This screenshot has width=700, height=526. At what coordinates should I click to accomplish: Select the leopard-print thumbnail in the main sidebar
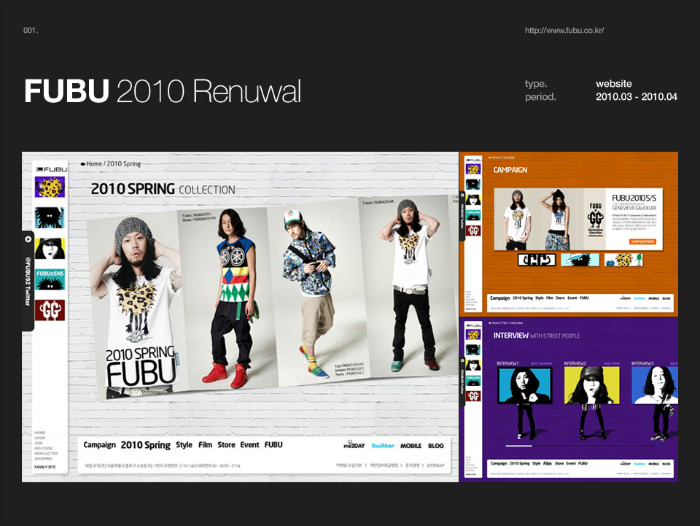50,187
